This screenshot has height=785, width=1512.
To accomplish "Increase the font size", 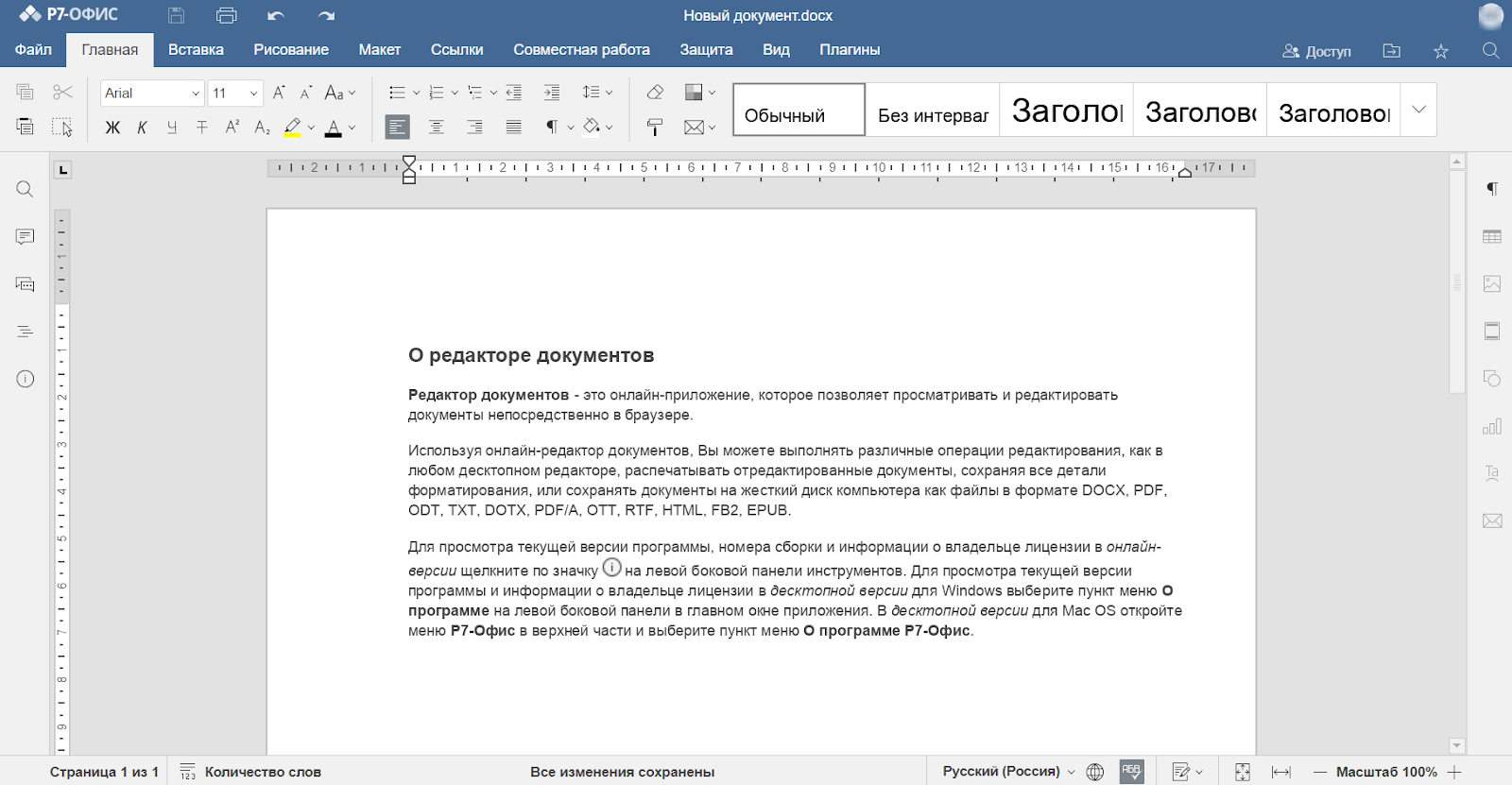I will pos(279,93).
